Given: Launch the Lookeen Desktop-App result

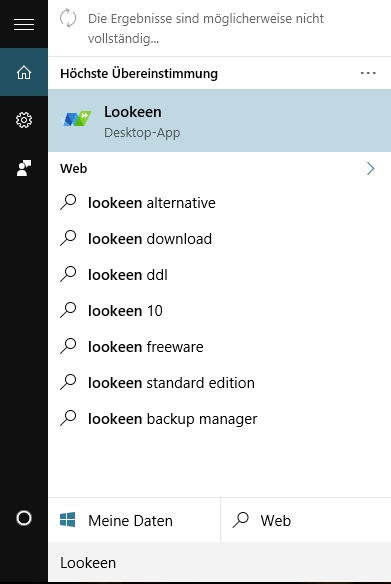Looking at the screenshot, I should coord(220,120).
